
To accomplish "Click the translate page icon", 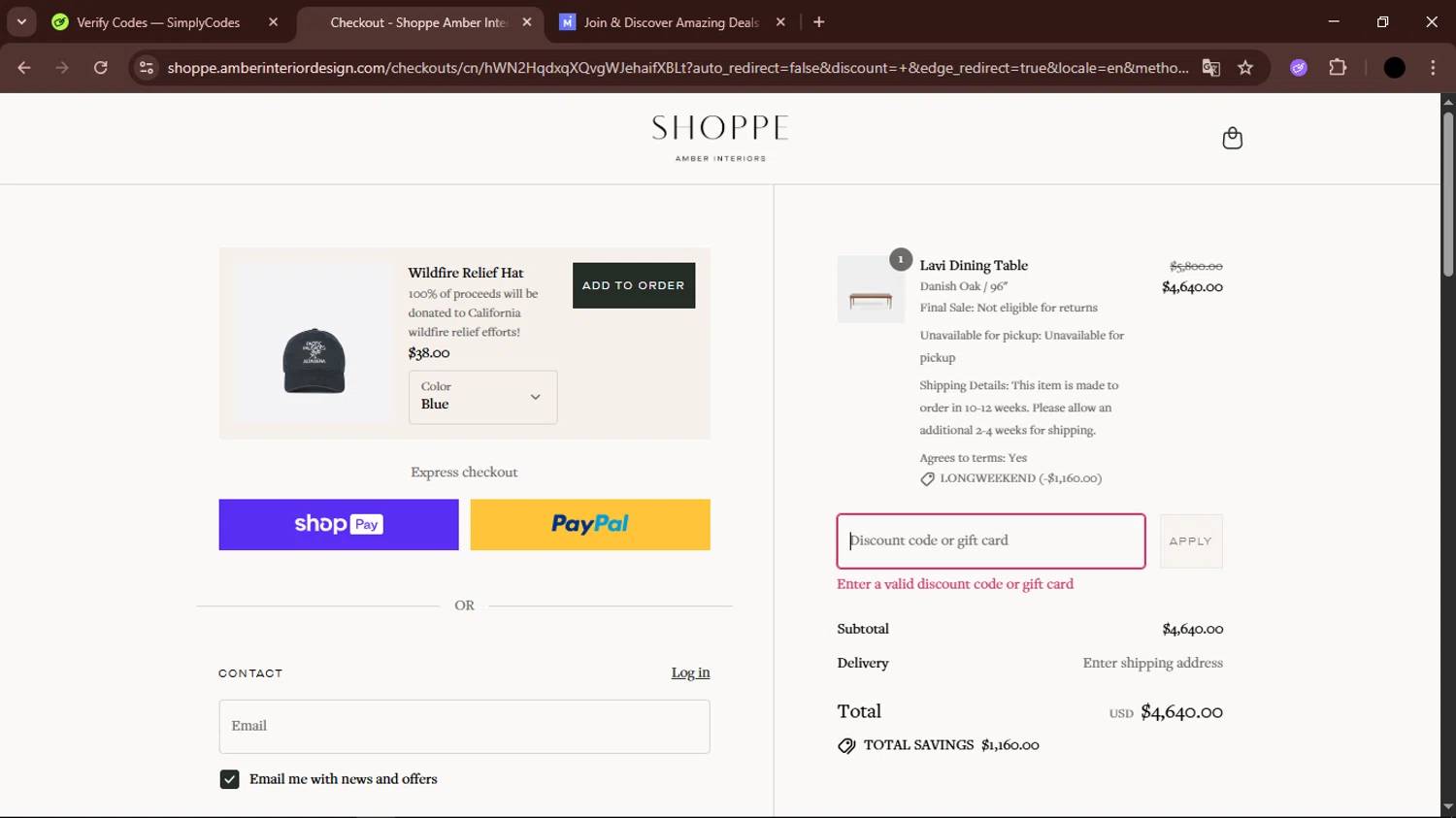I will pos(1210,68).
